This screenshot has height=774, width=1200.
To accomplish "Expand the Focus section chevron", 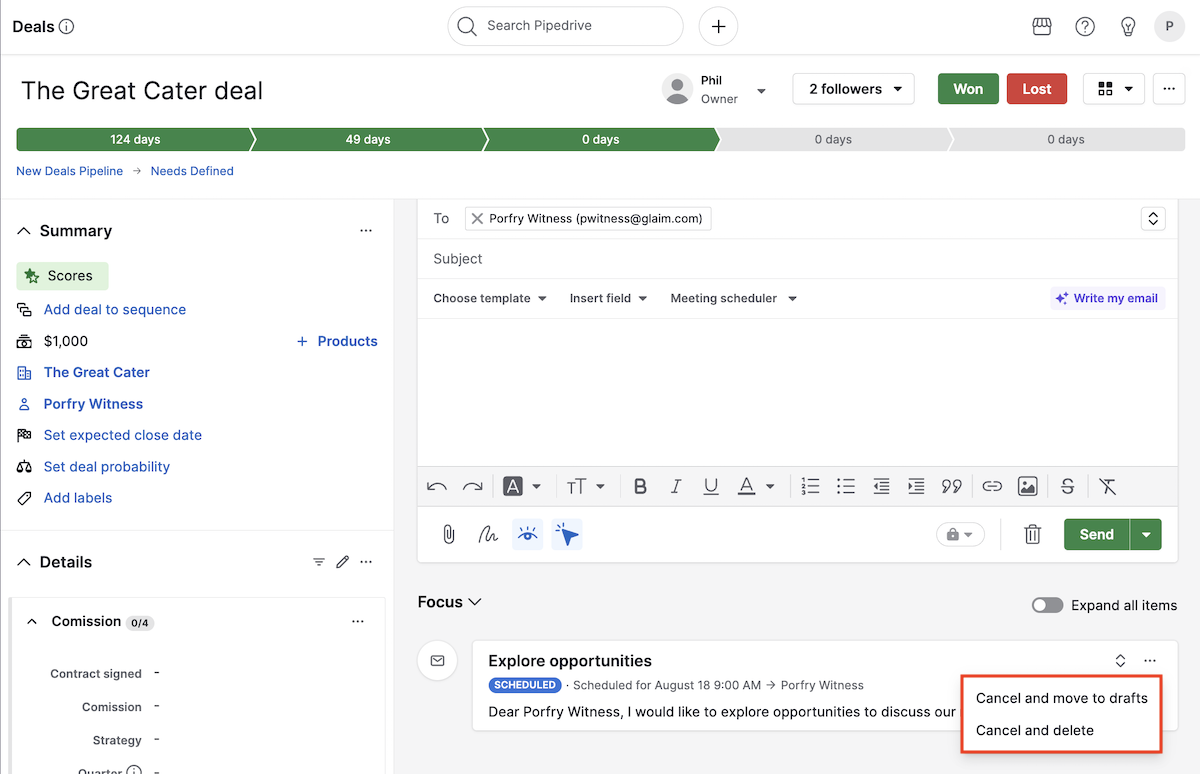I will pos(475,602).
